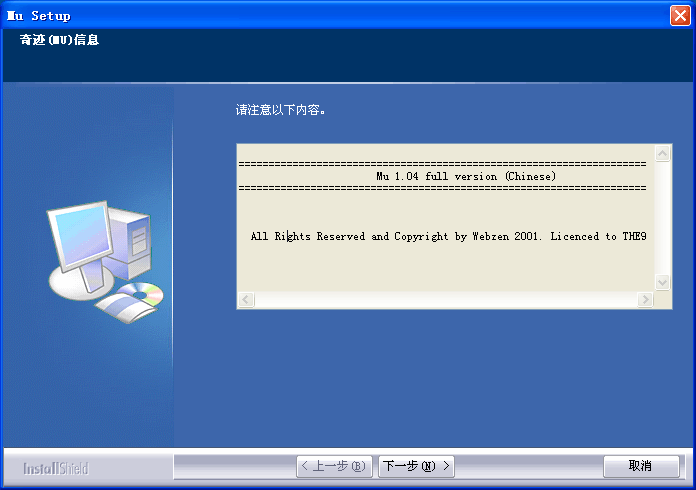
Task: Click the vertical scrollbar track
Action: tap(662, 218)
